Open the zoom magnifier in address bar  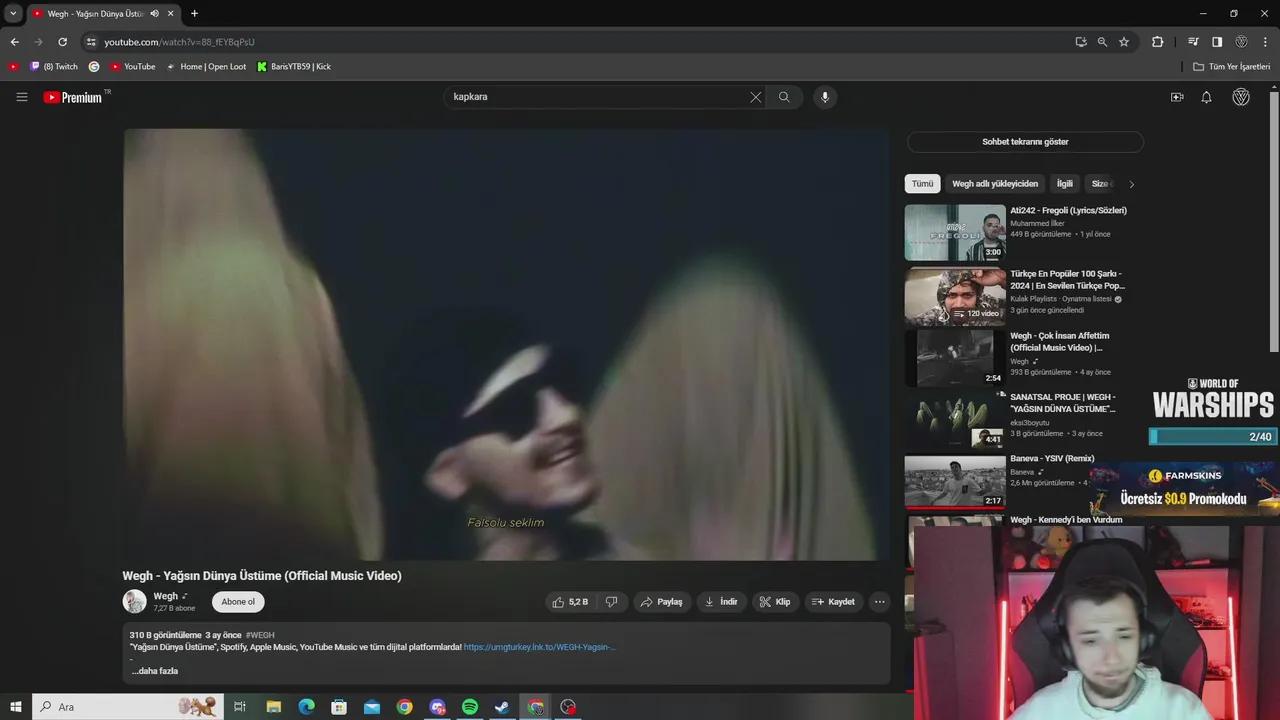coord(1102,42)
